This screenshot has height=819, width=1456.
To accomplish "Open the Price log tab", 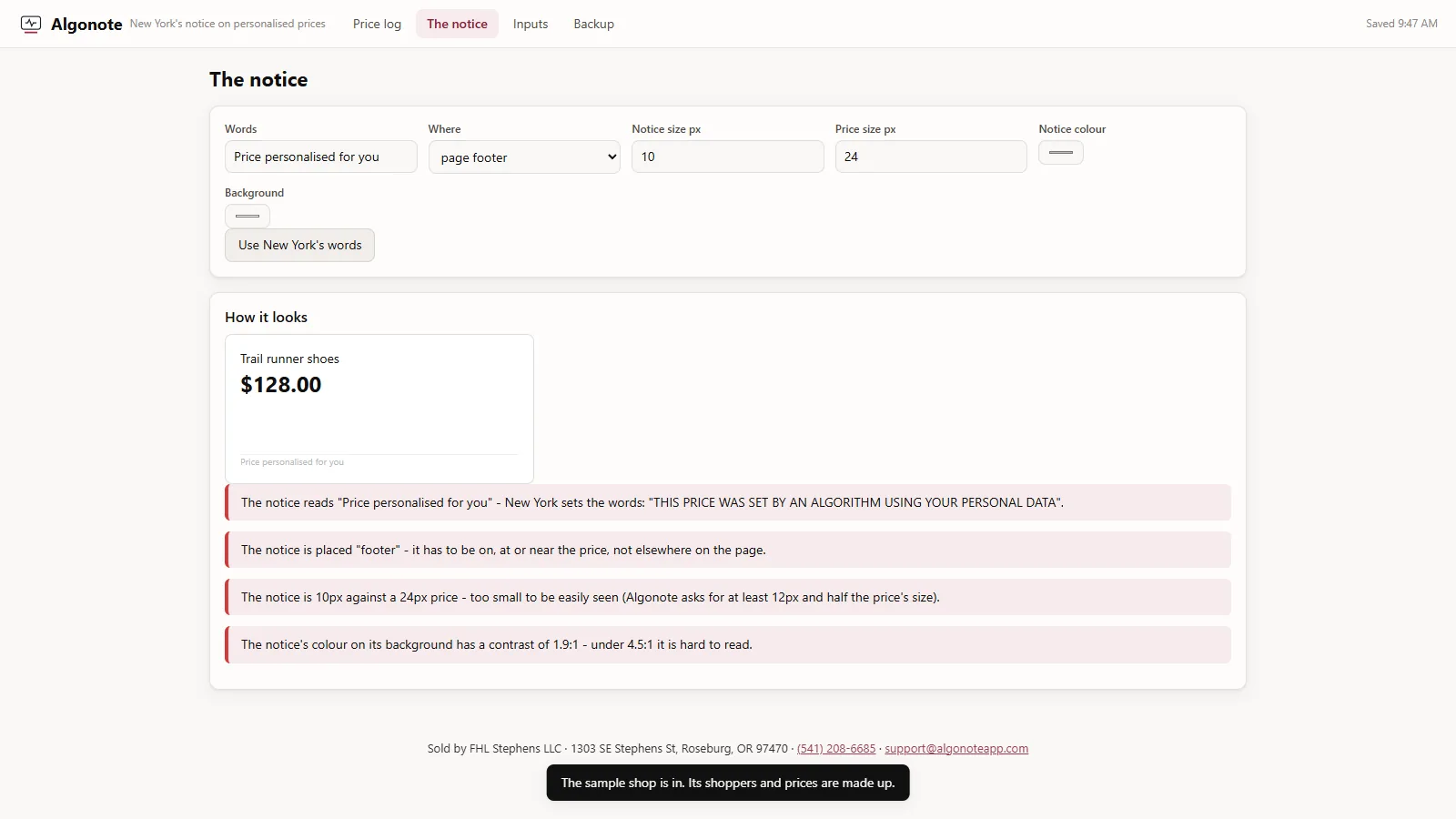I will pos(377,24).
